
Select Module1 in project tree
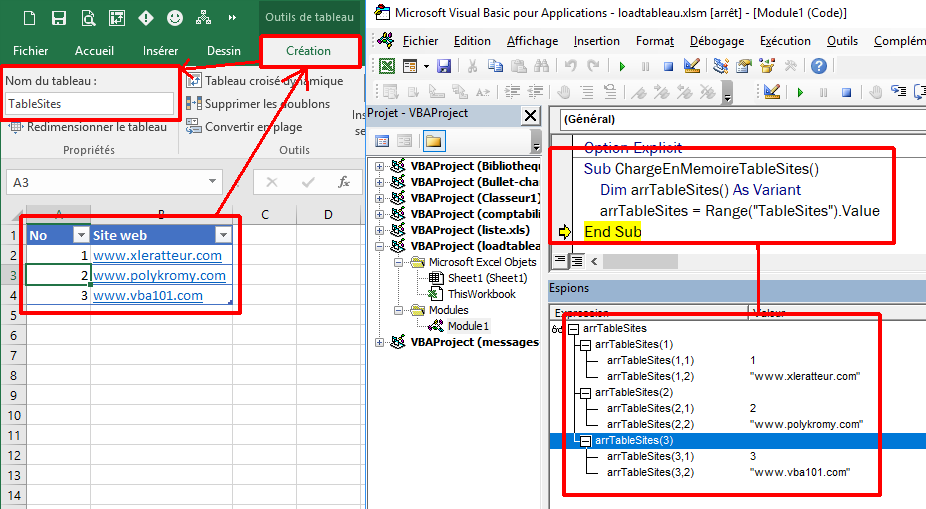pyautogui.click(x=468, y=326)
